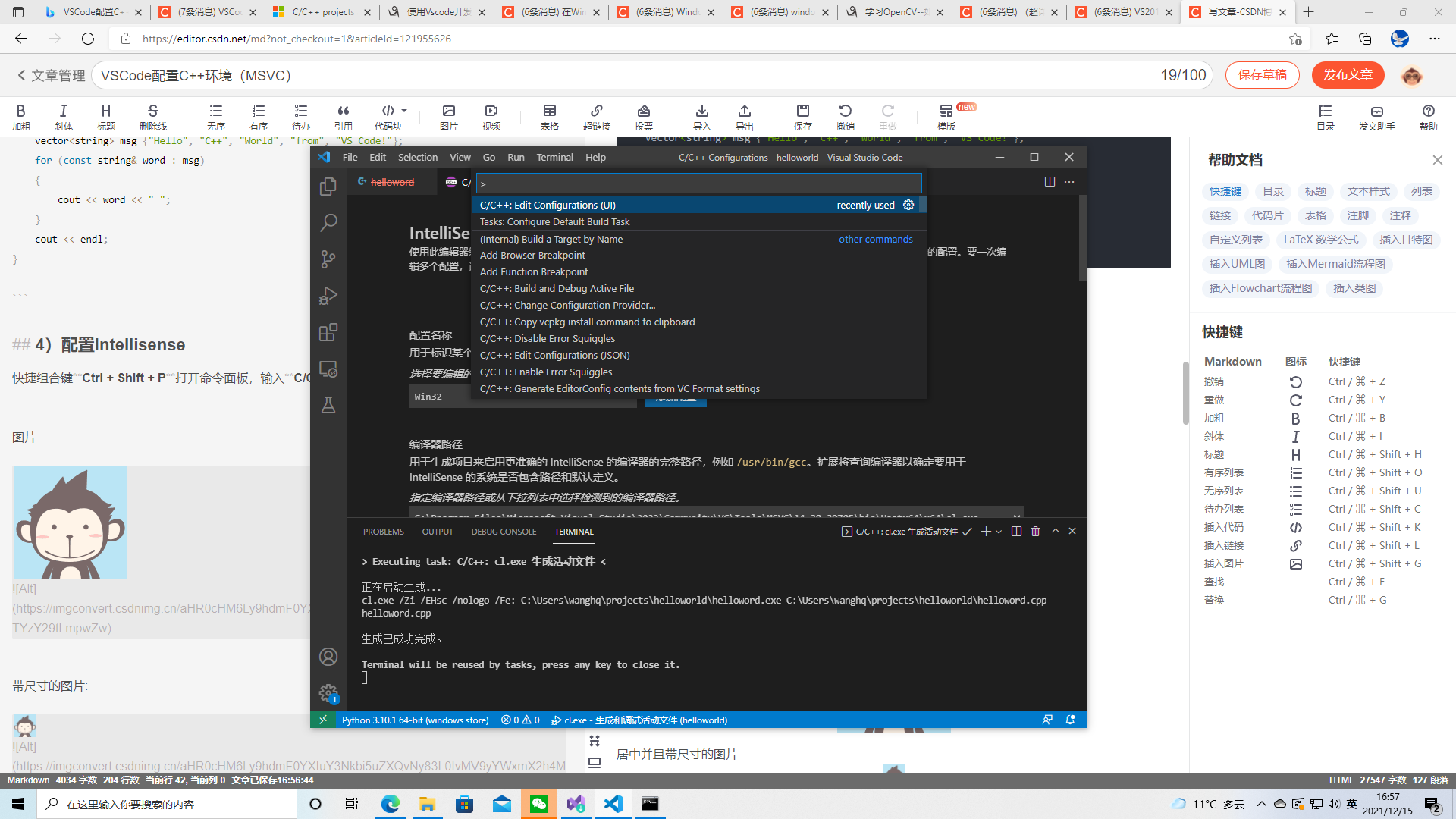Open the Search view in VS Code sidebar

[x=328, y=223]
